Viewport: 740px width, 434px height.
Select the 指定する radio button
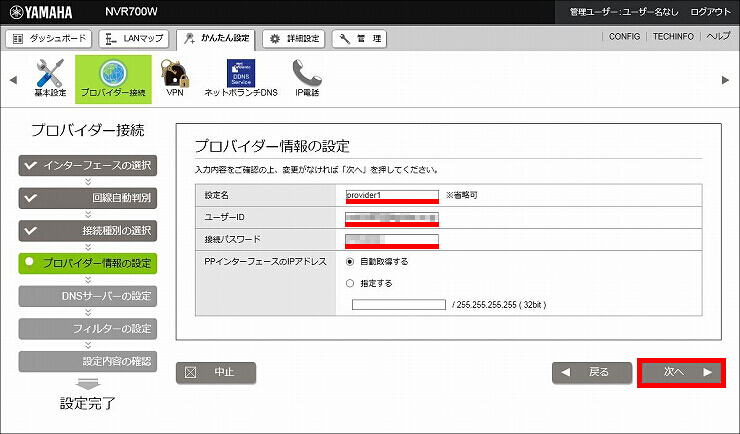pos(350,283)
